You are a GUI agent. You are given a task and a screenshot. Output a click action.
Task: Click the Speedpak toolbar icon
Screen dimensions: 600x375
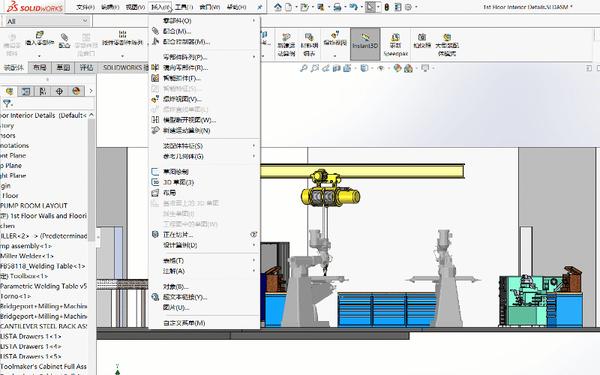click(x=396, y=44)
